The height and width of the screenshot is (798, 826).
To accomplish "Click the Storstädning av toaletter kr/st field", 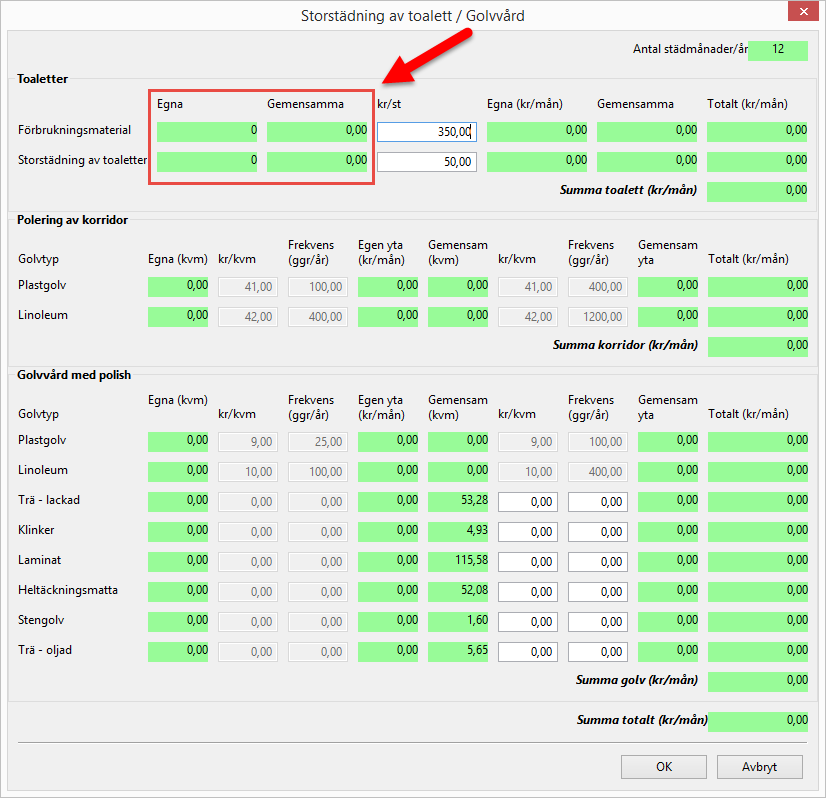I will point(426,162).
